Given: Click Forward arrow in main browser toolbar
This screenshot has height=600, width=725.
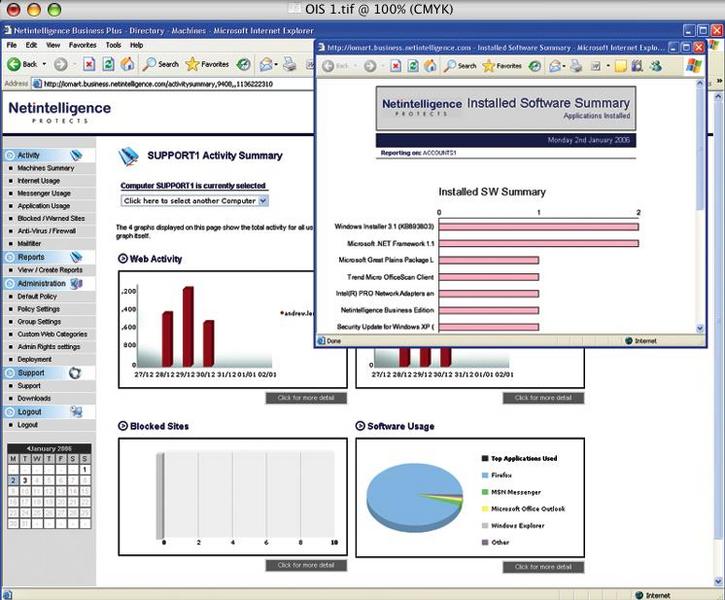Looking at the screenshot, I should click(x=61, y=64).
